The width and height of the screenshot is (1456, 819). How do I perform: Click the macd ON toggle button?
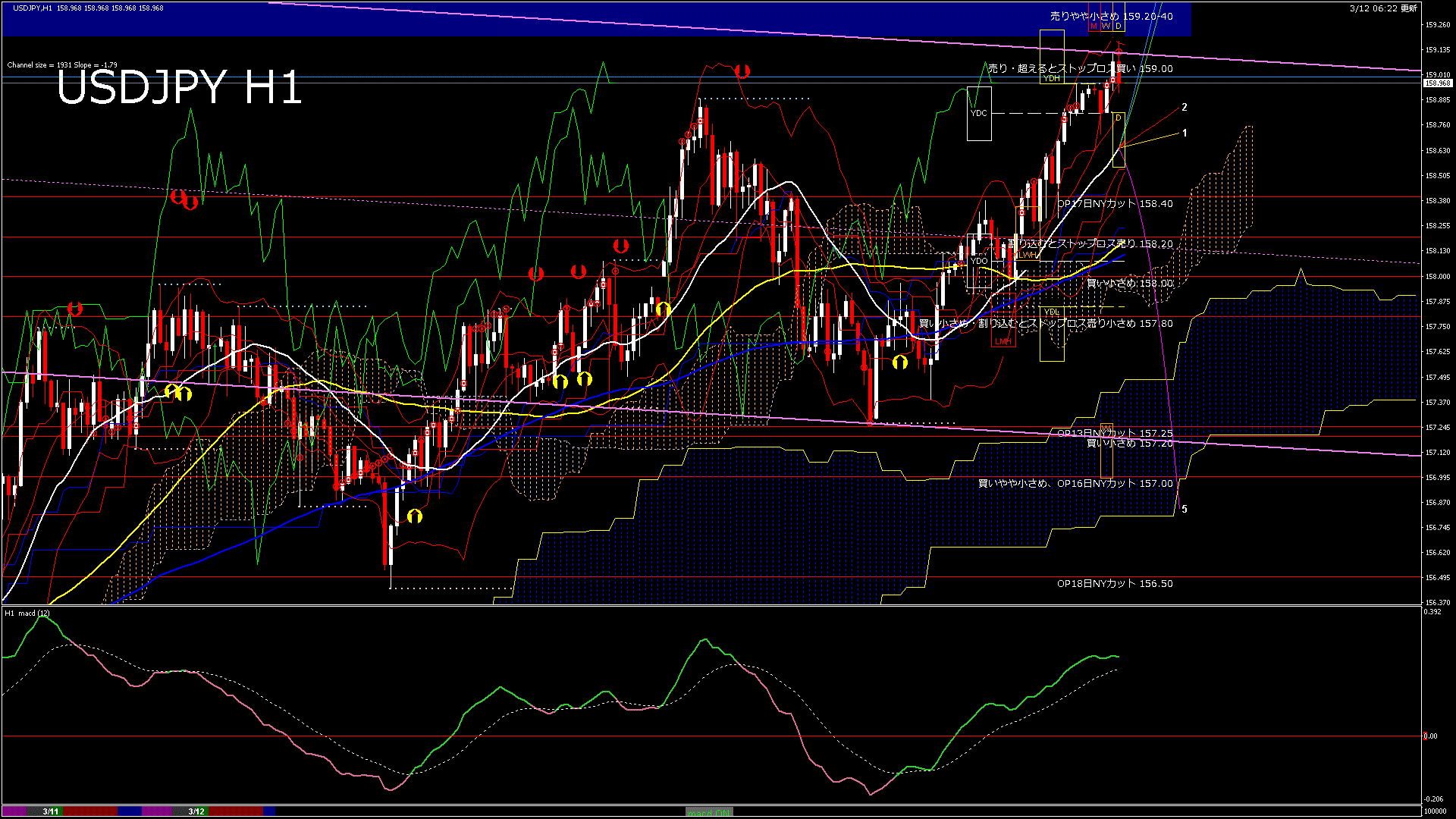(x=709, y=811)
